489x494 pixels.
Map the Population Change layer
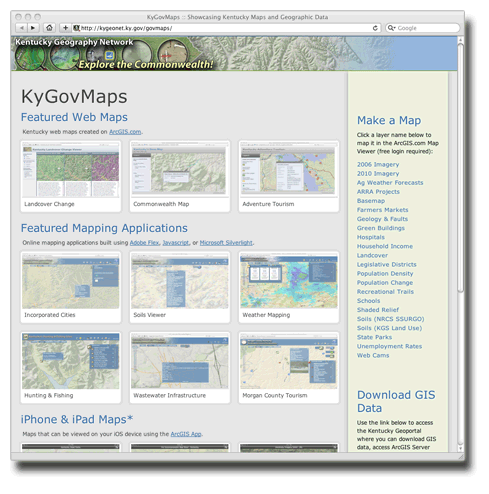pyautogui.click(x=385, y=283)
